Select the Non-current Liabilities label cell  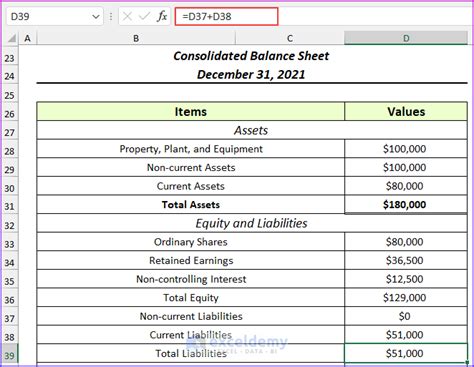[191, 316]
